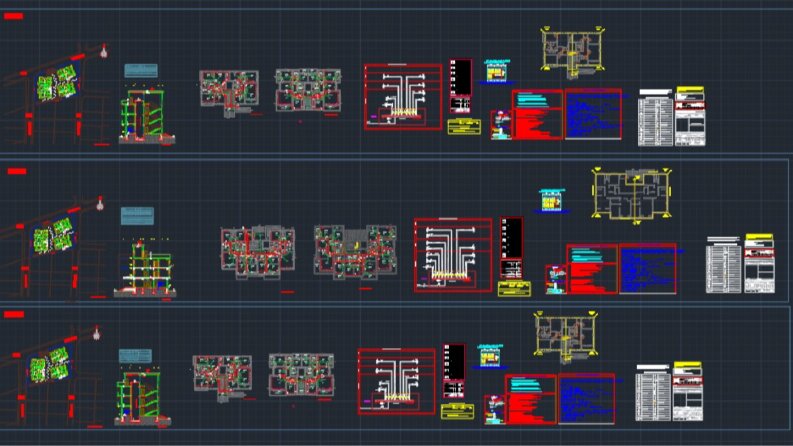This screenshot has height=446, width=793.
Task: Click the yellow-headed title block in bottom row
Action: point(688,391)
